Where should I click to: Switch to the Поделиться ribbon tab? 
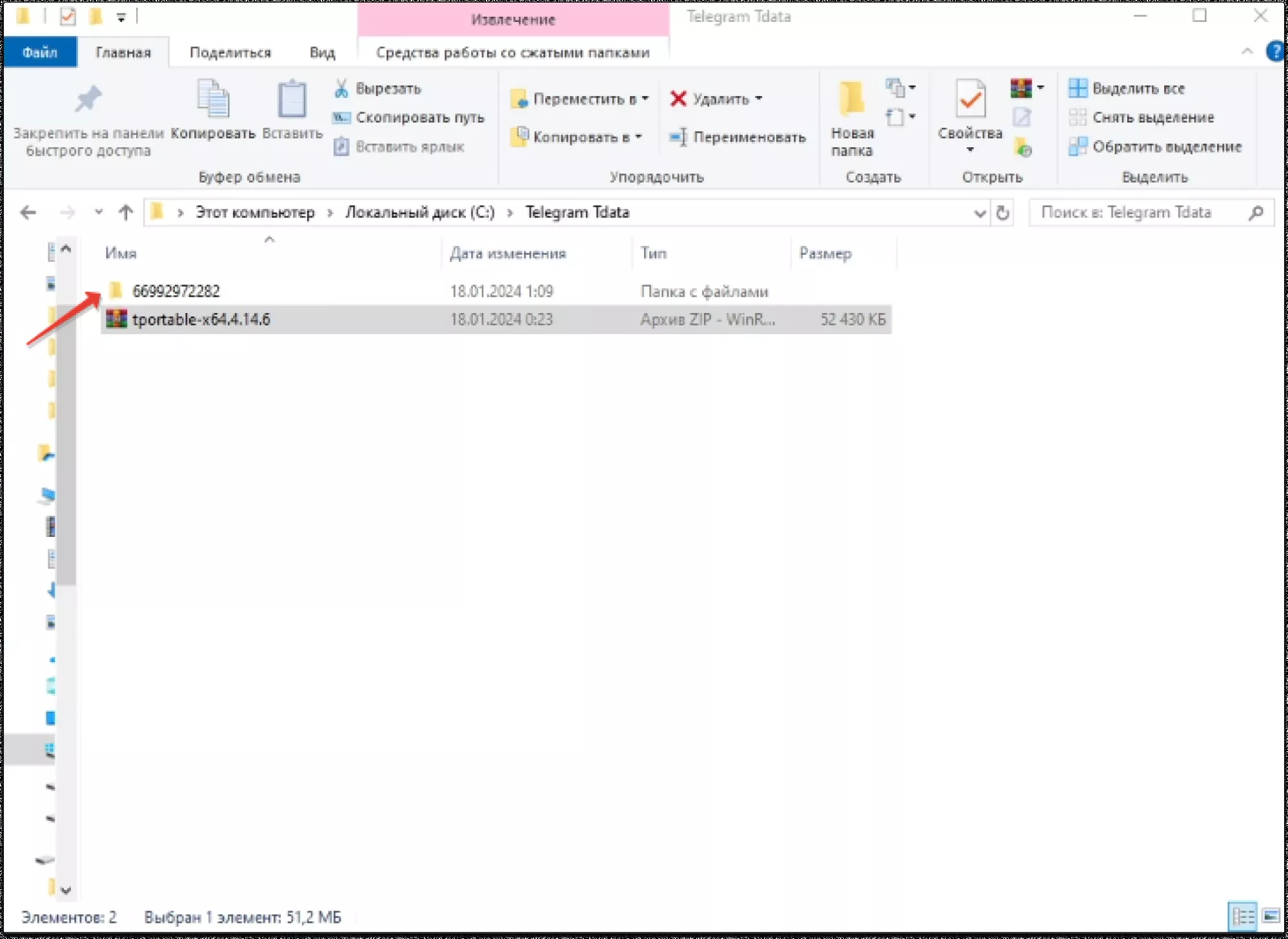coord(230,52)
